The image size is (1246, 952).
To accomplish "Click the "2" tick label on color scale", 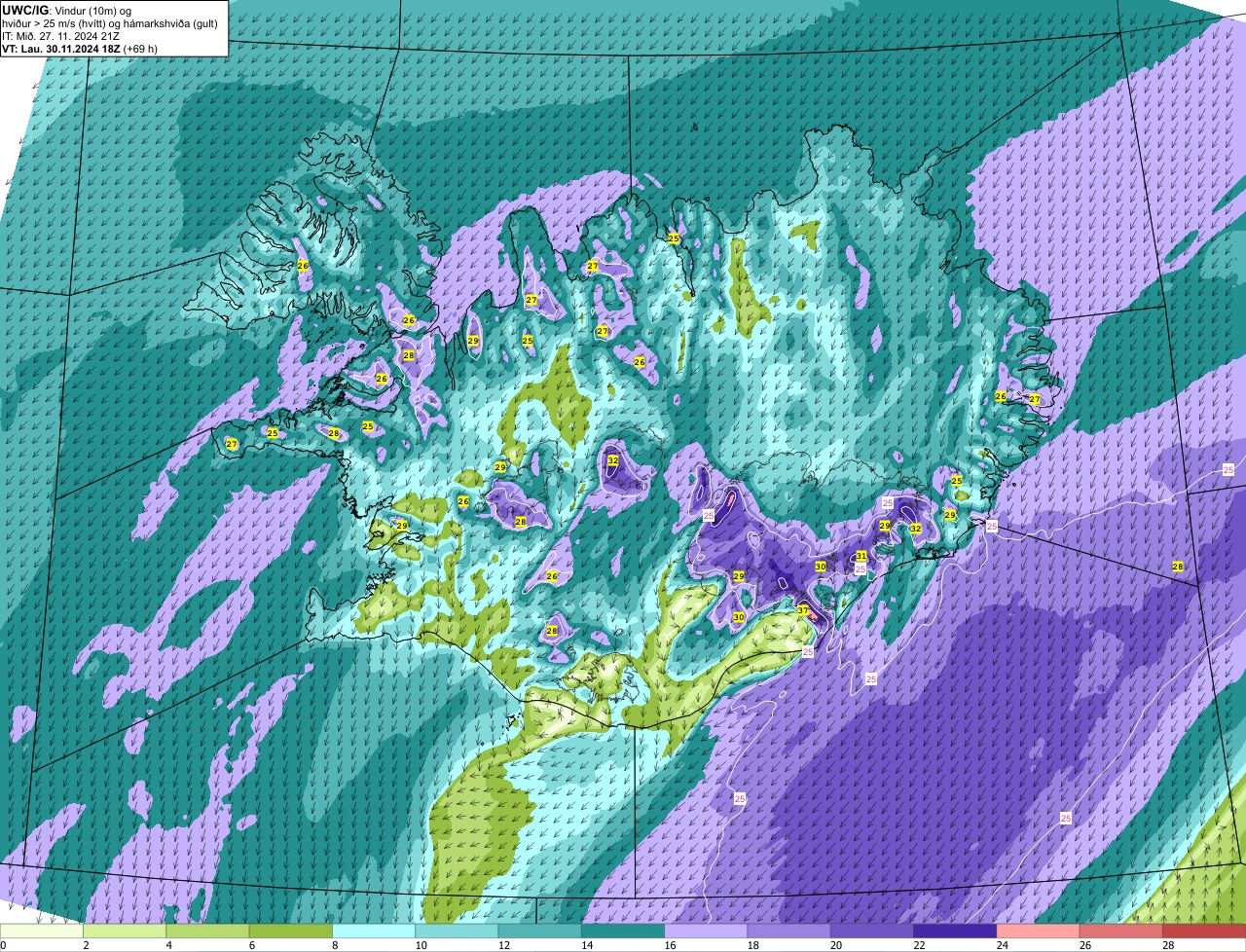I will (x=86, y=945).
